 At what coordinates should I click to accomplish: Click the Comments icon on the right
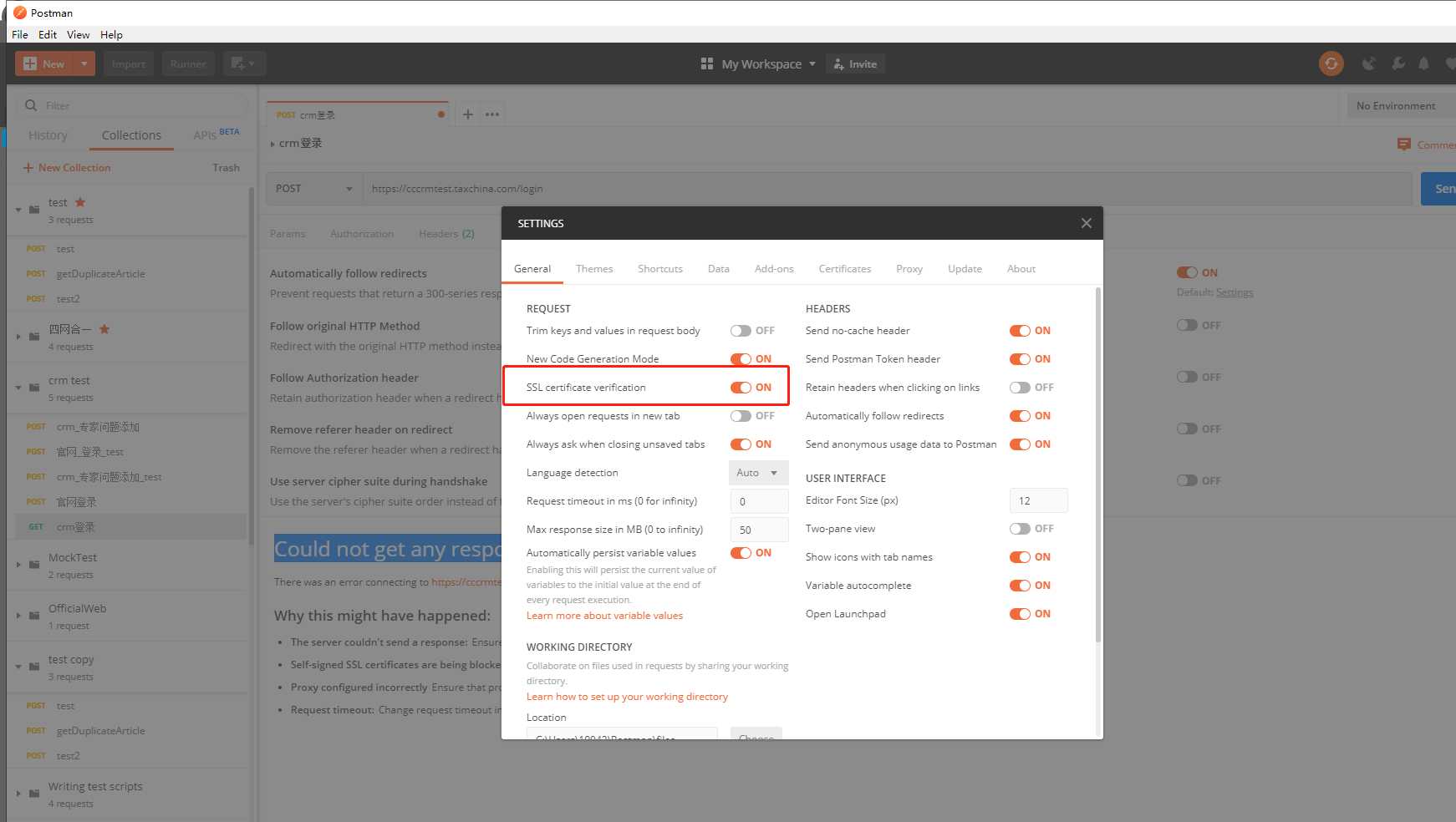[x=1404, y=145]
